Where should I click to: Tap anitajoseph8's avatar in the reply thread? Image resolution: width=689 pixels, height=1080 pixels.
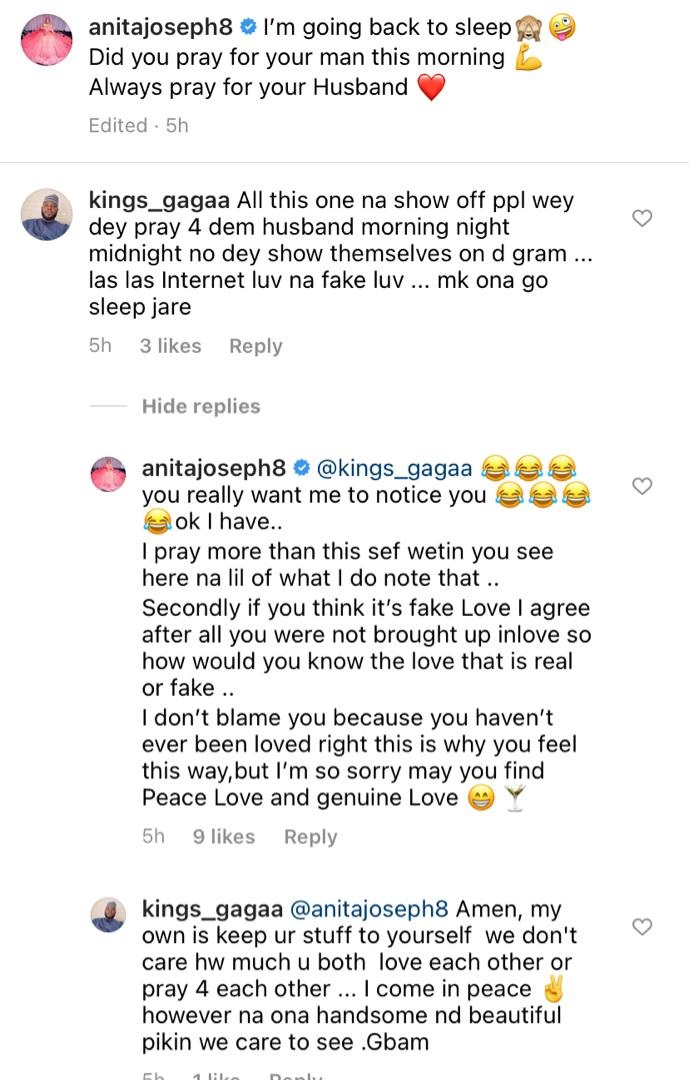coord(108,474)
